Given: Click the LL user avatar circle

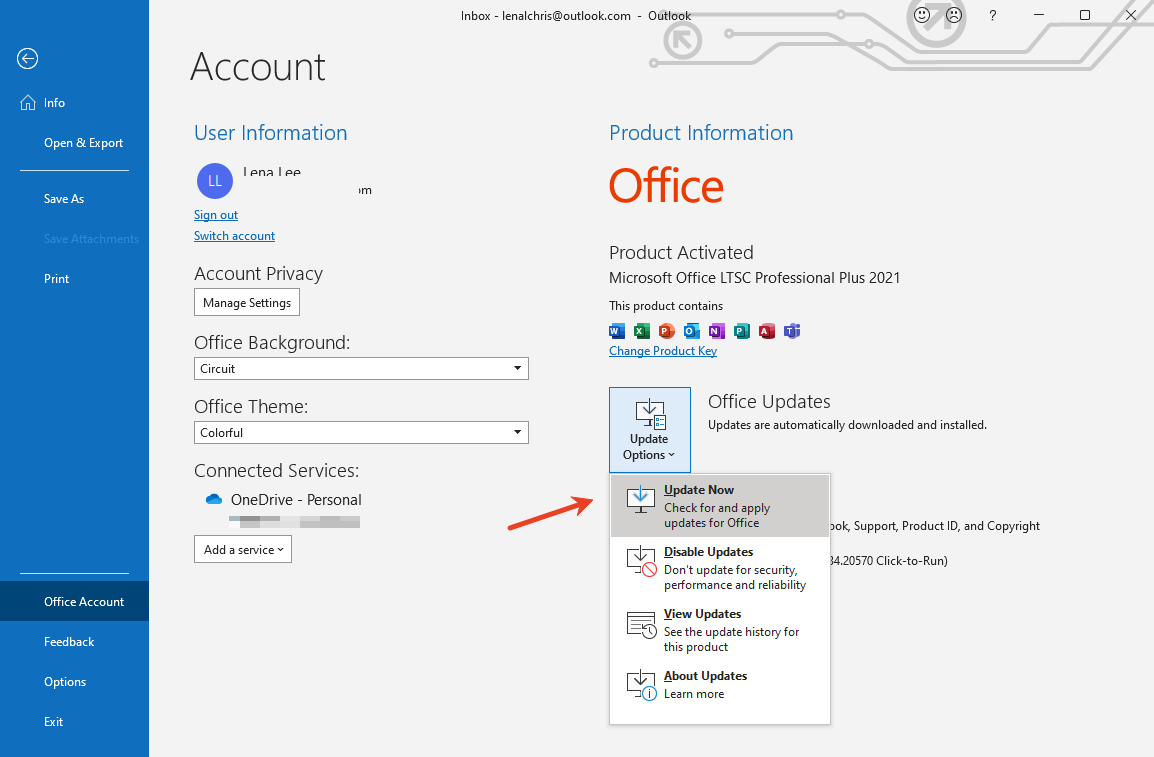Looking at the screenshot, I should (214, 181).
